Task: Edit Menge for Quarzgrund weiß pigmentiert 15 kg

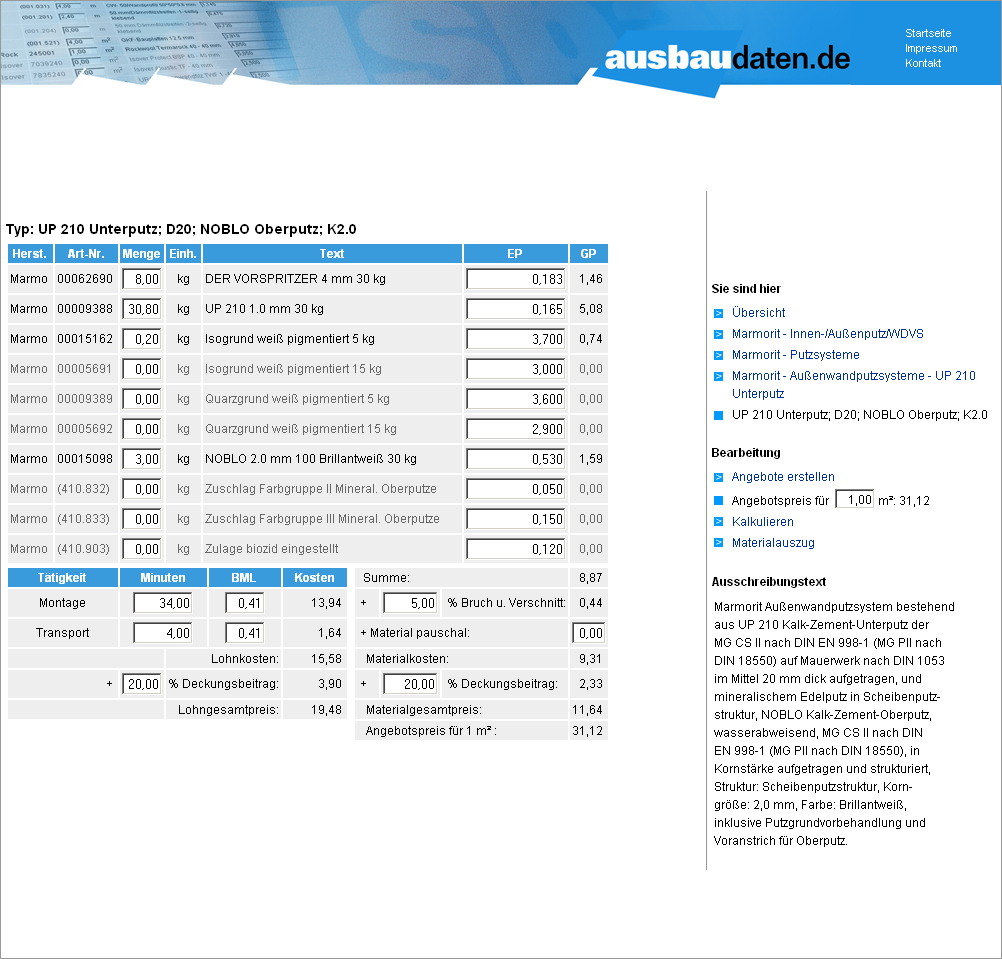Action: [141, 429]
